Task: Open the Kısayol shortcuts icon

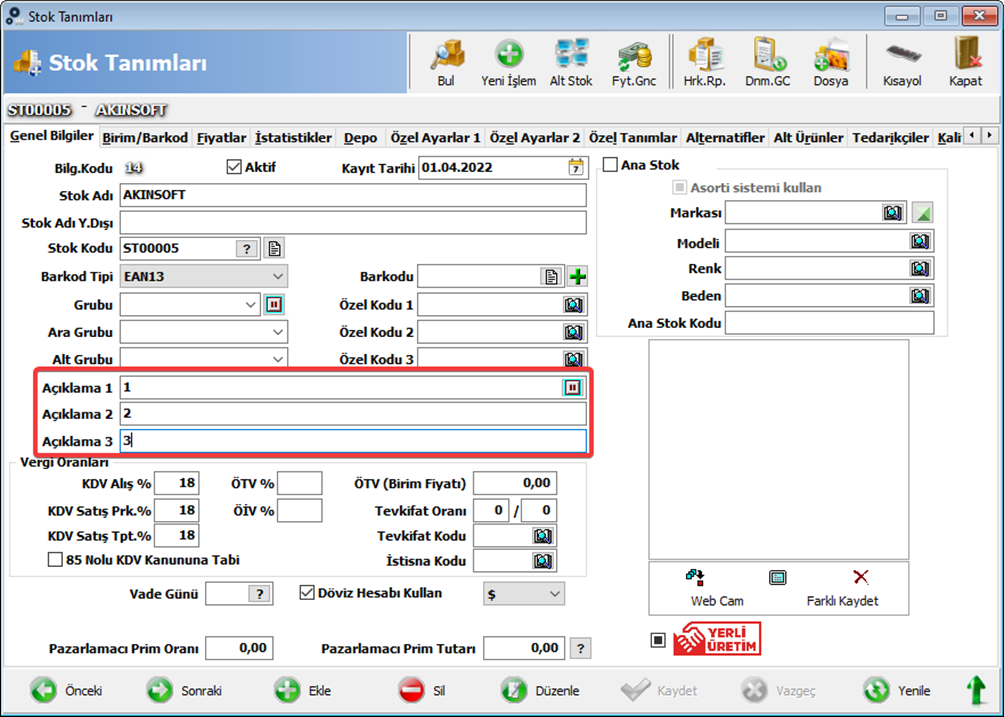Action: click(902, 63)
